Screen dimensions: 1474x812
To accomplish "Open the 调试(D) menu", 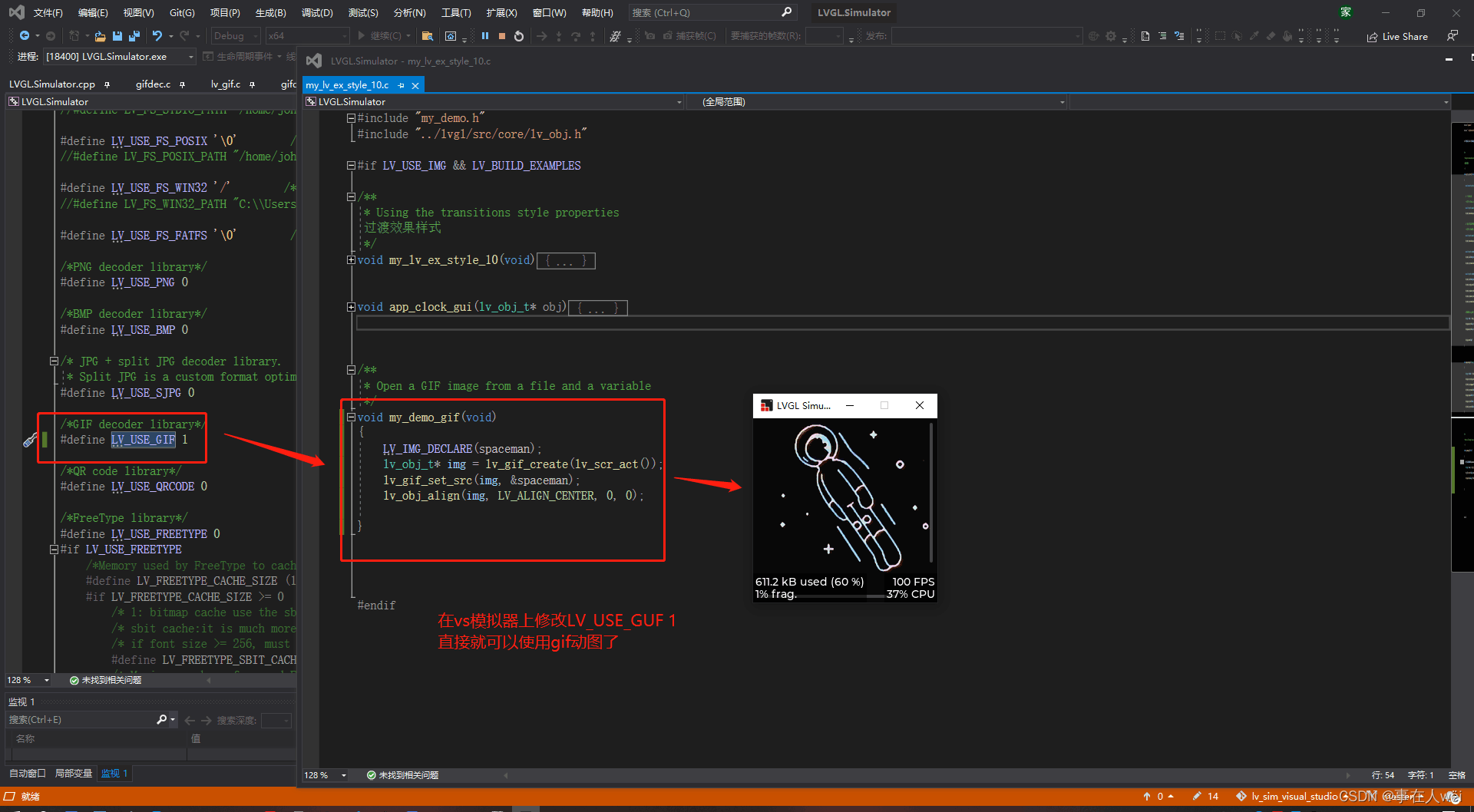I will click(x=317, y=12).
